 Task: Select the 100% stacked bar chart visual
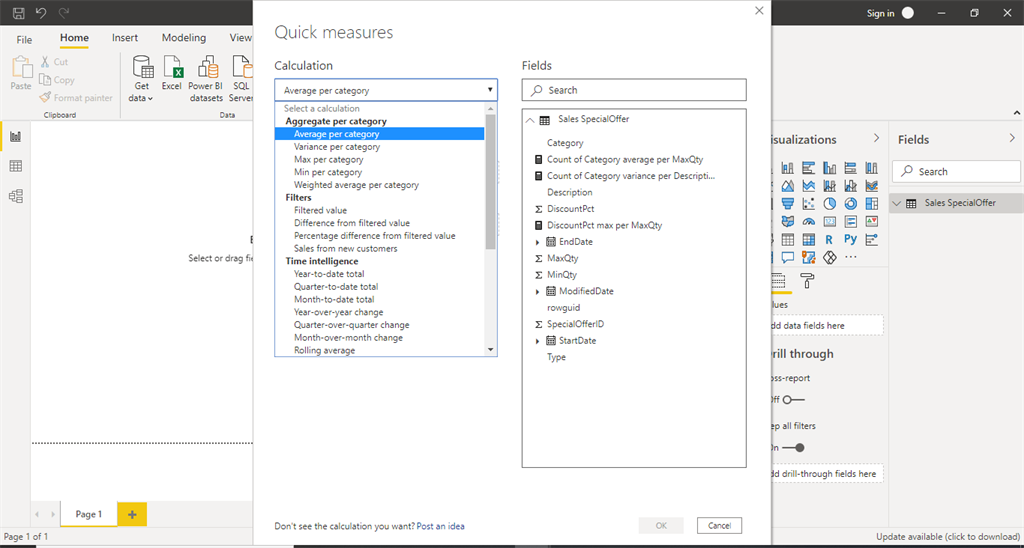[x=850, y=168]
